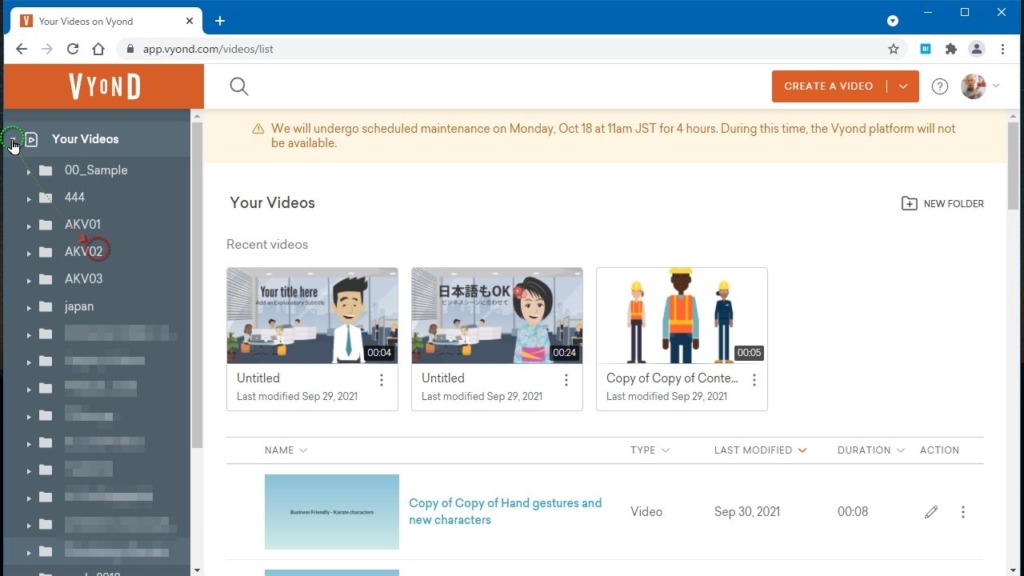Click the 00_Sample folder icon

point(46,170)
